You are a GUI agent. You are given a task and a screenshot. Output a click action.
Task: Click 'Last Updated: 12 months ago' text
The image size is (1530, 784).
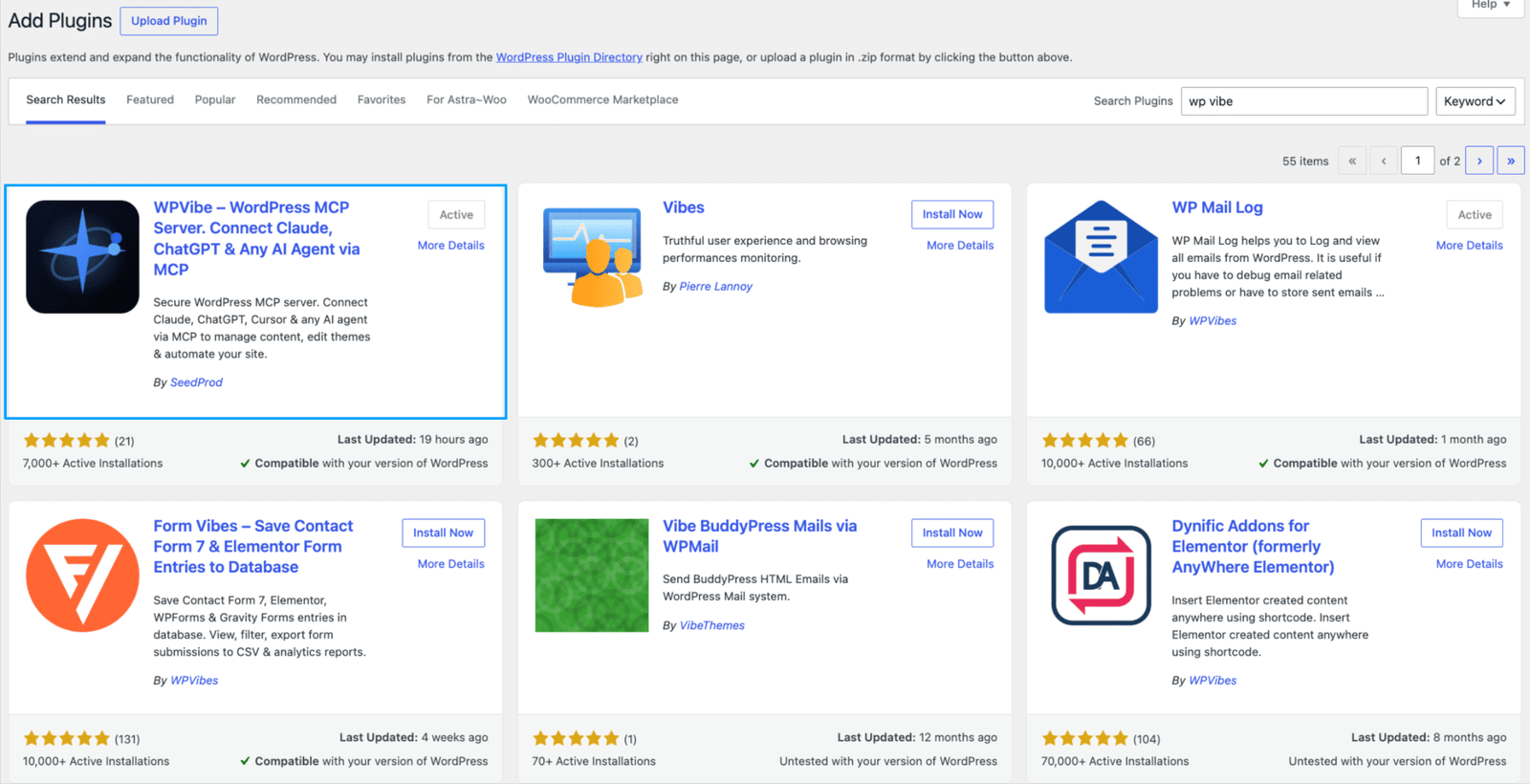[x=917, y=737]
